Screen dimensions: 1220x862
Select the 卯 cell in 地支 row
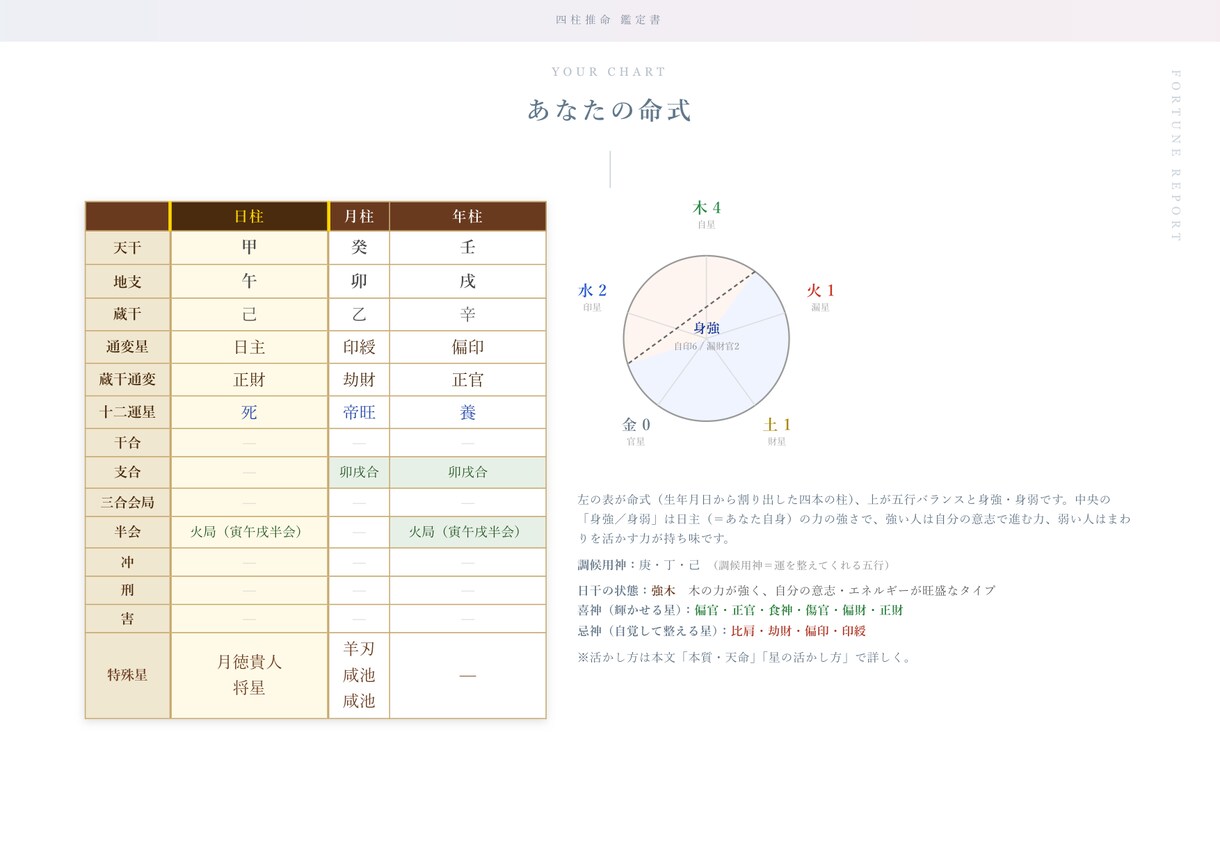point(359,282)
